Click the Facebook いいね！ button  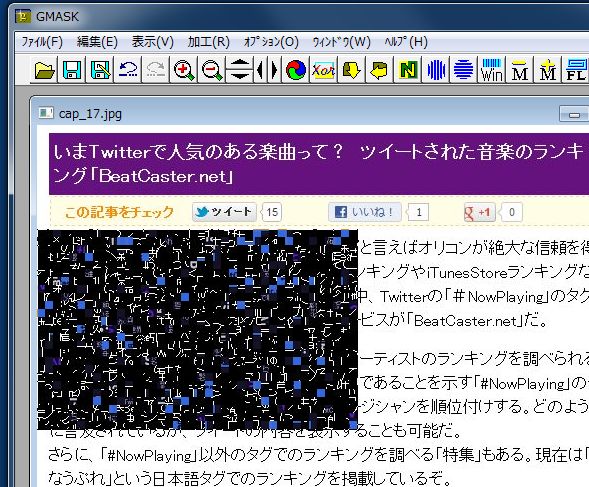coord(365,212)
